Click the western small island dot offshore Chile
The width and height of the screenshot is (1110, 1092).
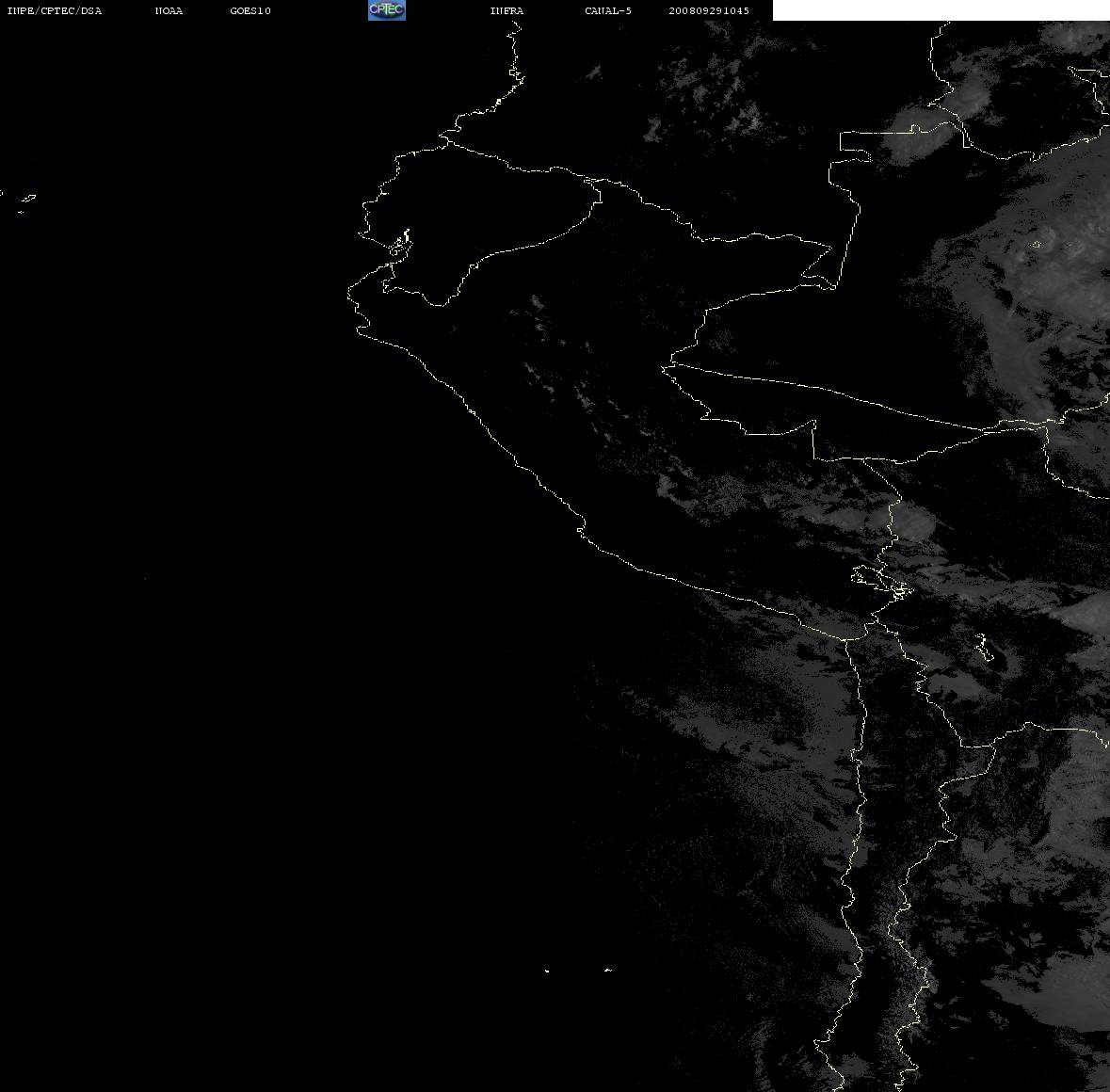(x=547, y=971)
